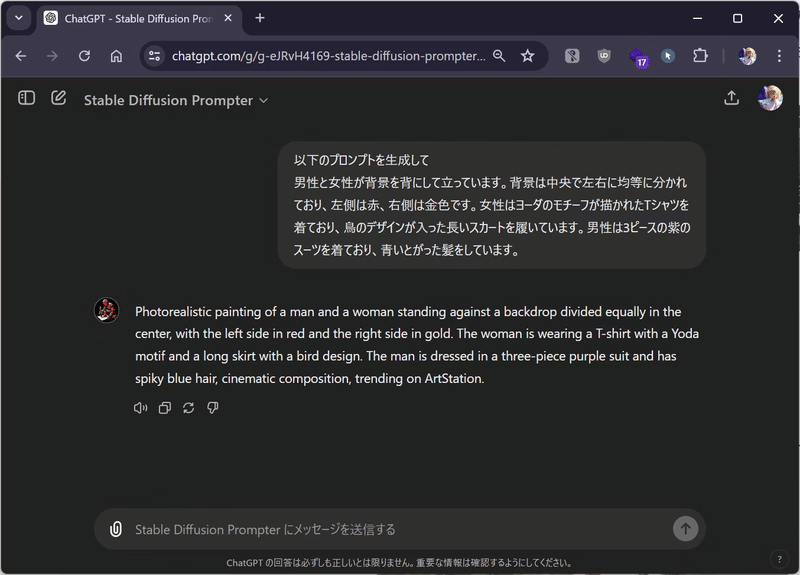Mark the response with thumbs down
This screenshot has height=575, width=800.
[x=213, y=408]
